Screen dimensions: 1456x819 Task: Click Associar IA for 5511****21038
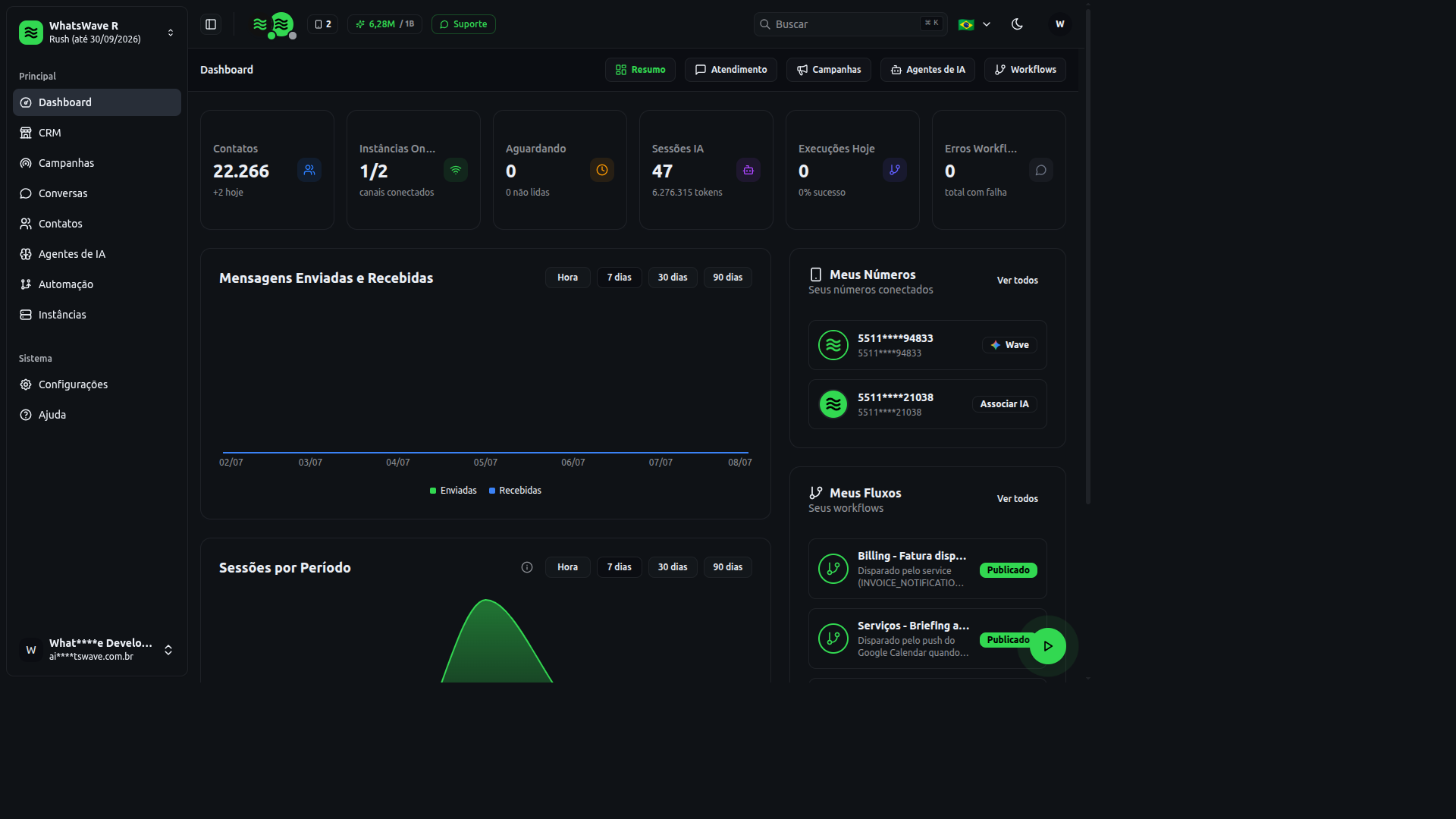pos(1004,404)
